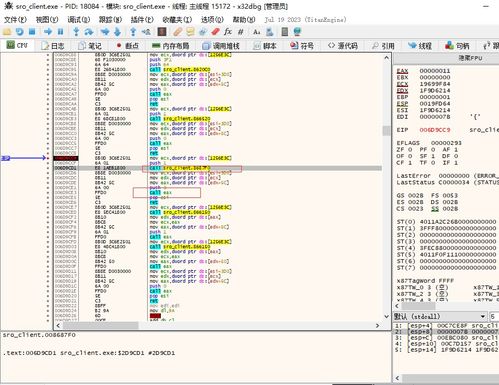Switch to the 源代码 tab
This screenshot has width=499, height=385.
343,46
